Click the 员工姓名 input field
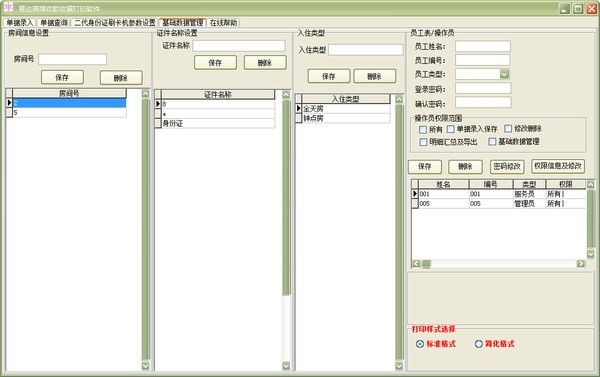 tap(483, 46)
